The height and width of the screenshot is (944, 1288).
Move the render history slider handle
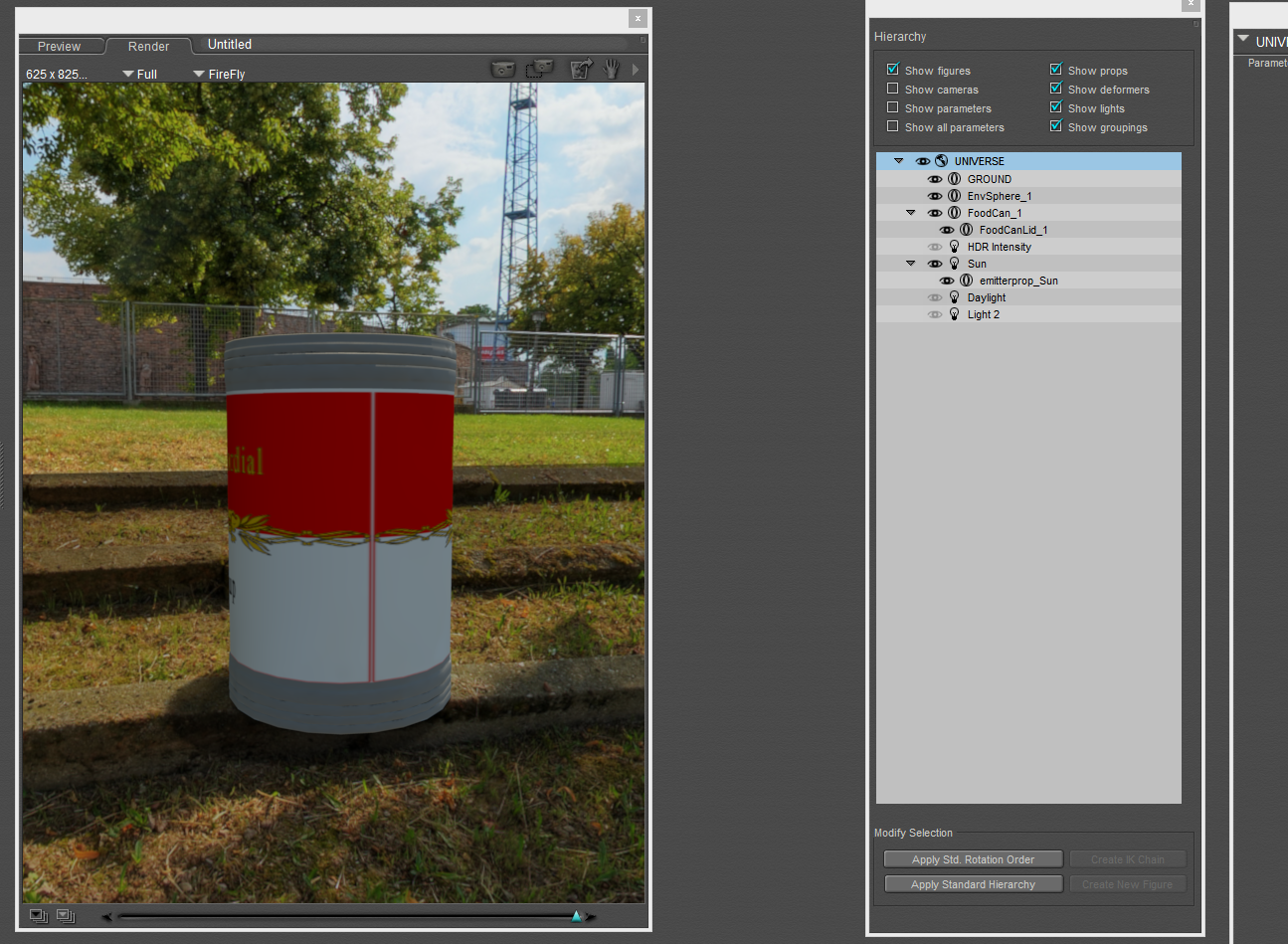577,916
